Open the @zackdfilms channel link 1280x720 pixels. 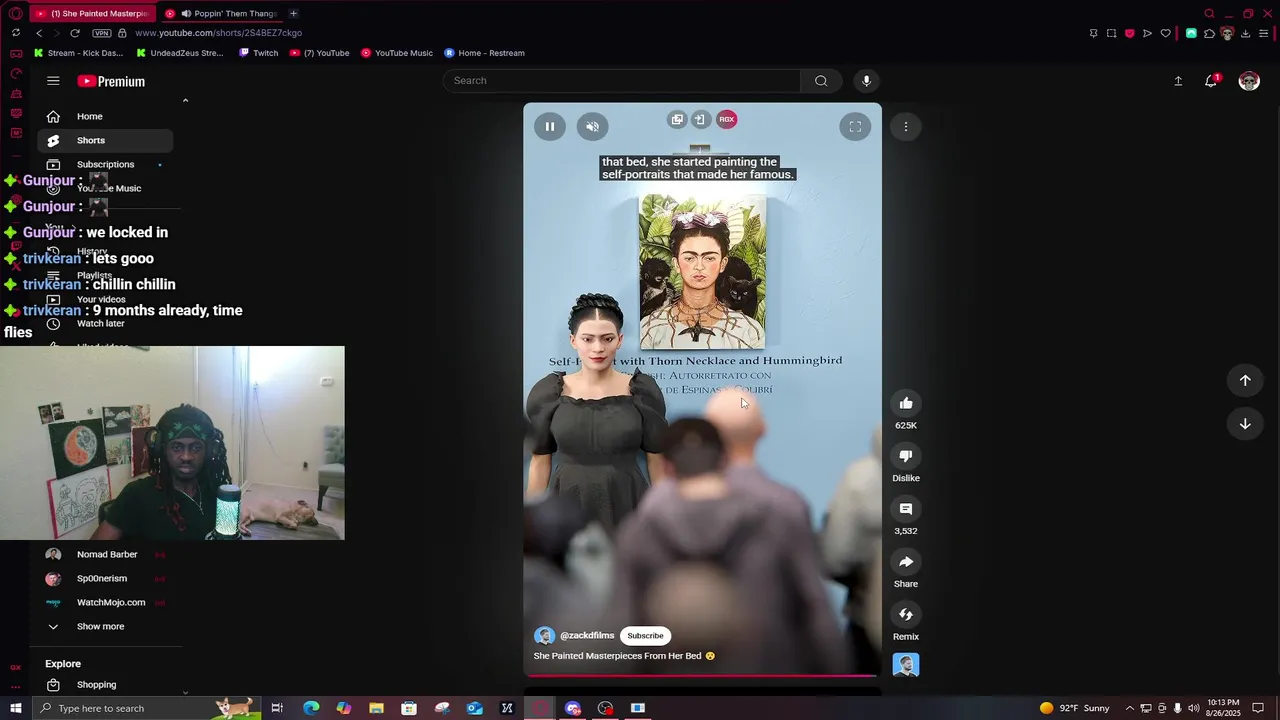587,636
